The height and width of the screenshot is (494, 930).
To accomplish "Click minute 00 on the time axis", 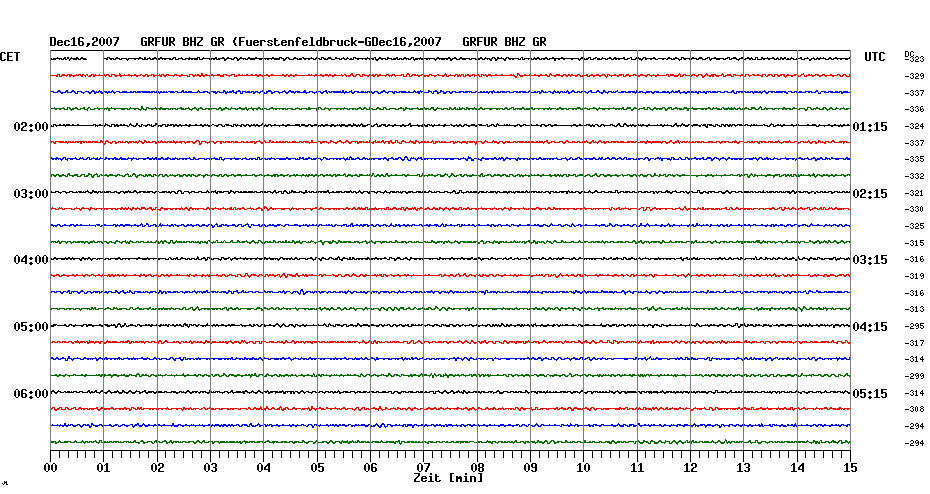I will point(50,467).
